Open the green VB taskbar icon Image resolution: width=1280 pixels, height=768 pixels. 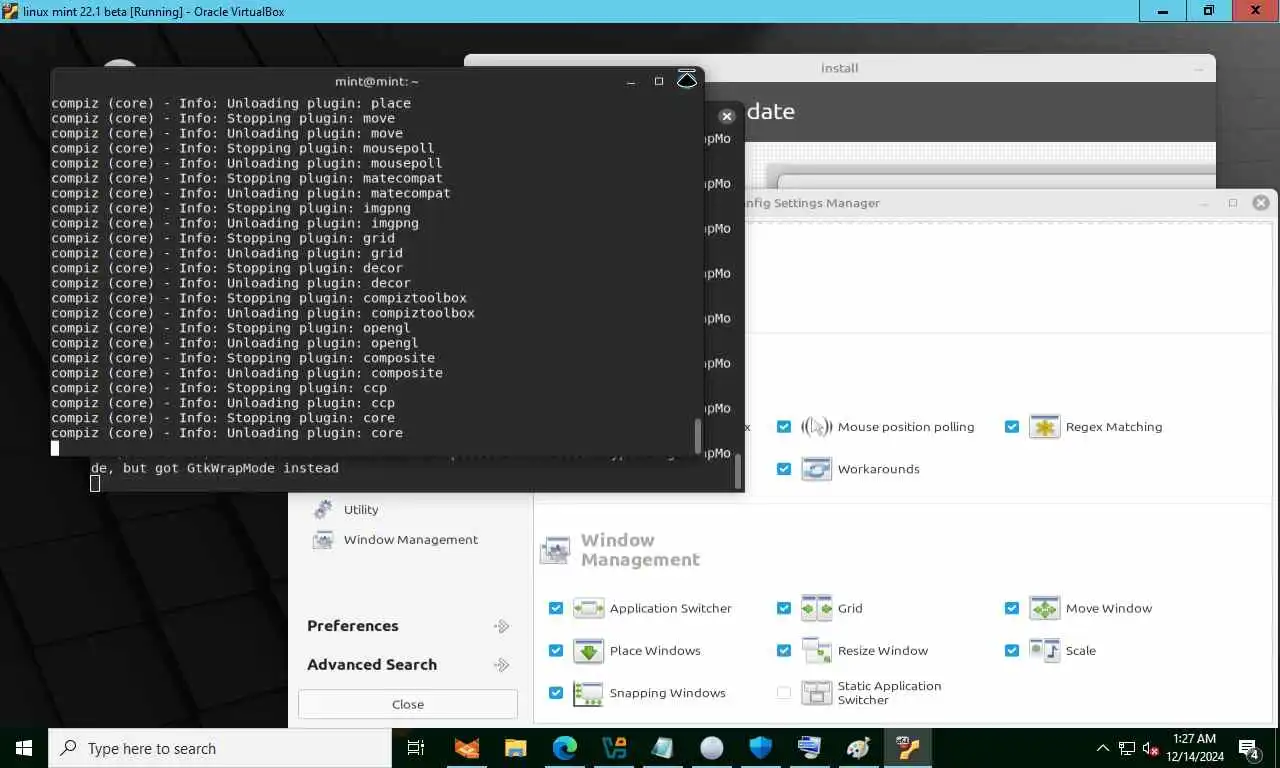[x=614, y=748]
